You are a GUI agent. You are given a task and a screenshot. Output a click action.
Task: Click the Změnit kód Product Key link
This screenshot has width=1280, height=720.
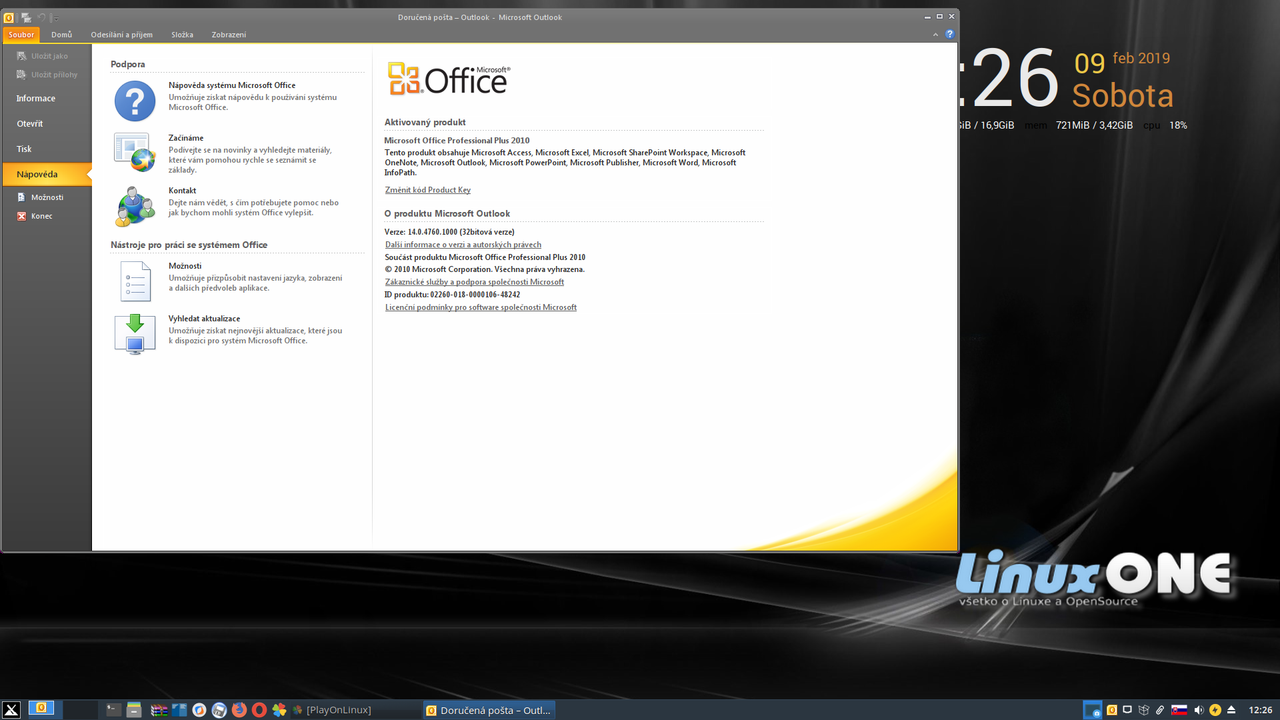coord(428,190)
